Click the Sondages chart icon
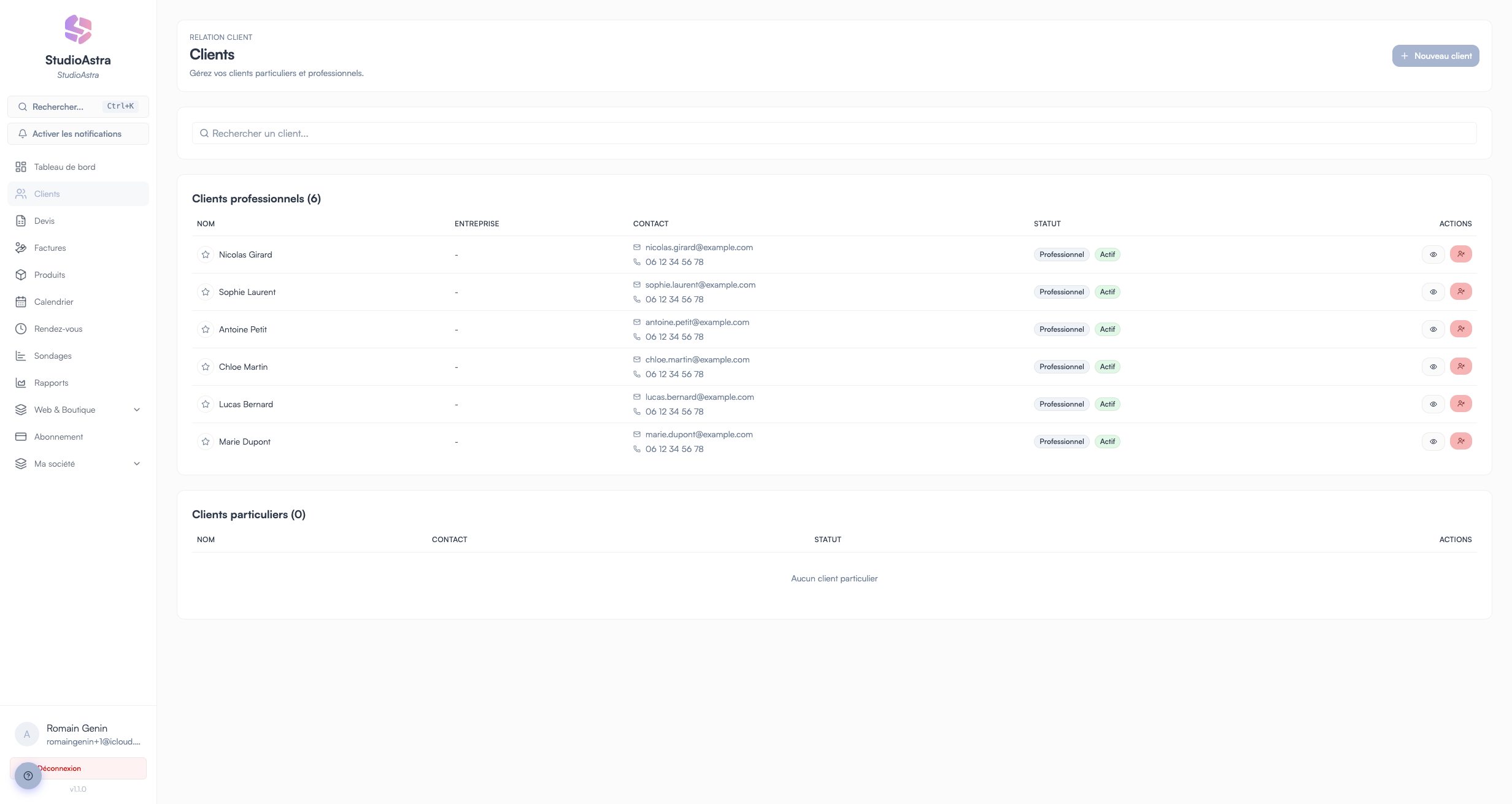Viewport: 1512px width, 804px height. tap(21, 355)
